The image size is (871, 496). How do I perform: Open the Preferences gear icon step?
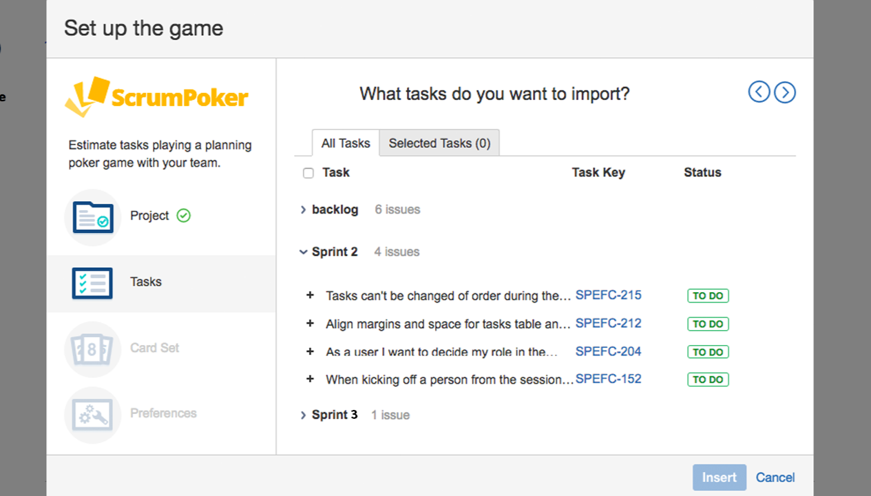click(93, 414)
